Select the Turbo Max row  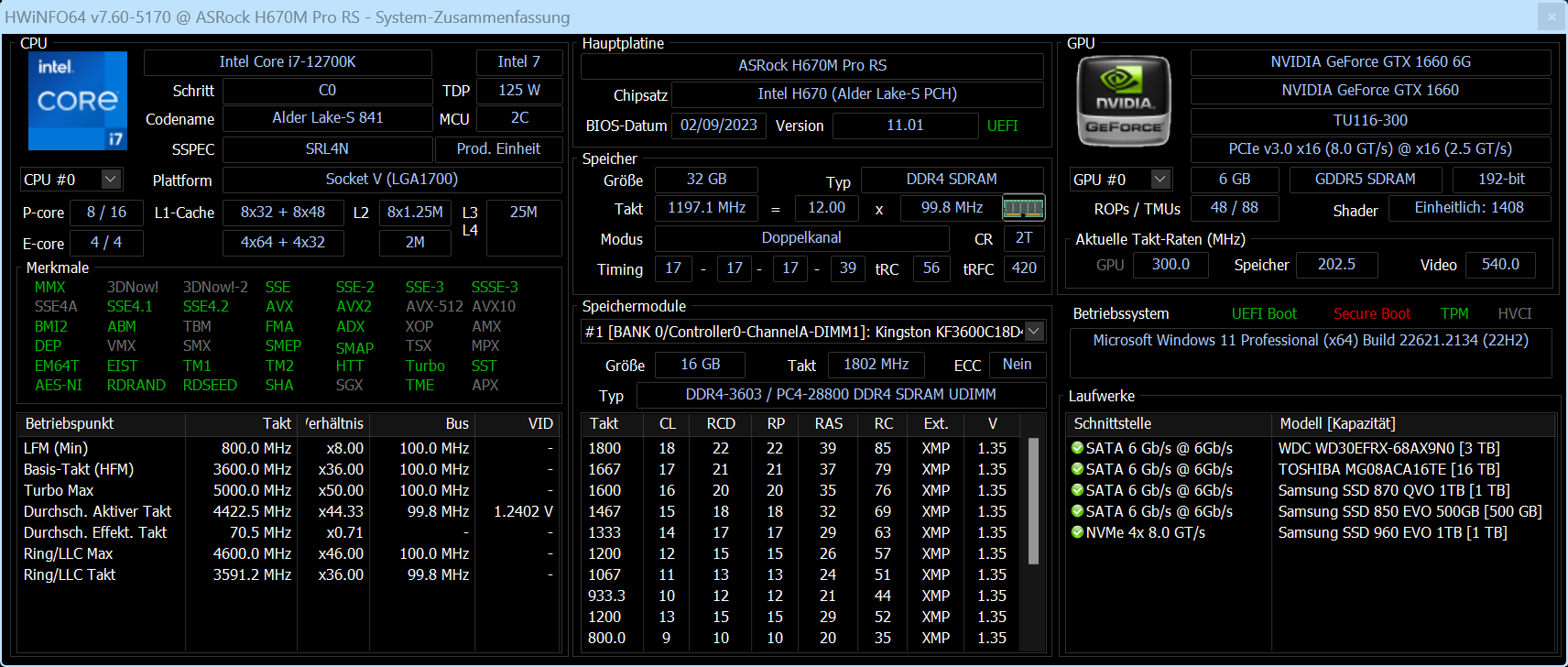point(289,490)
